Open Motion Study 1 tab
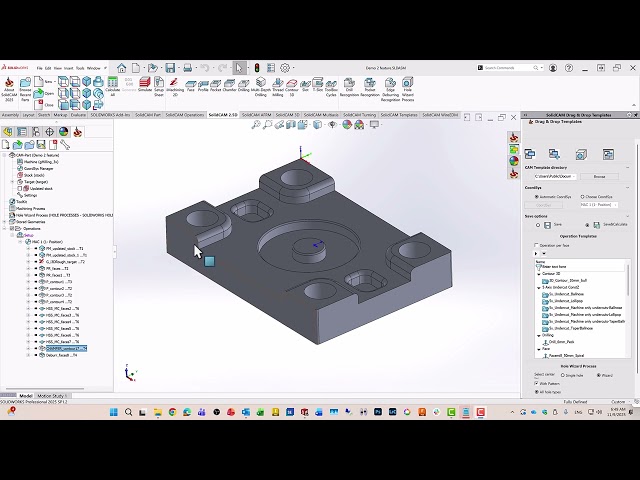Viewport: 640px width, 480px height. coord(52,396)
